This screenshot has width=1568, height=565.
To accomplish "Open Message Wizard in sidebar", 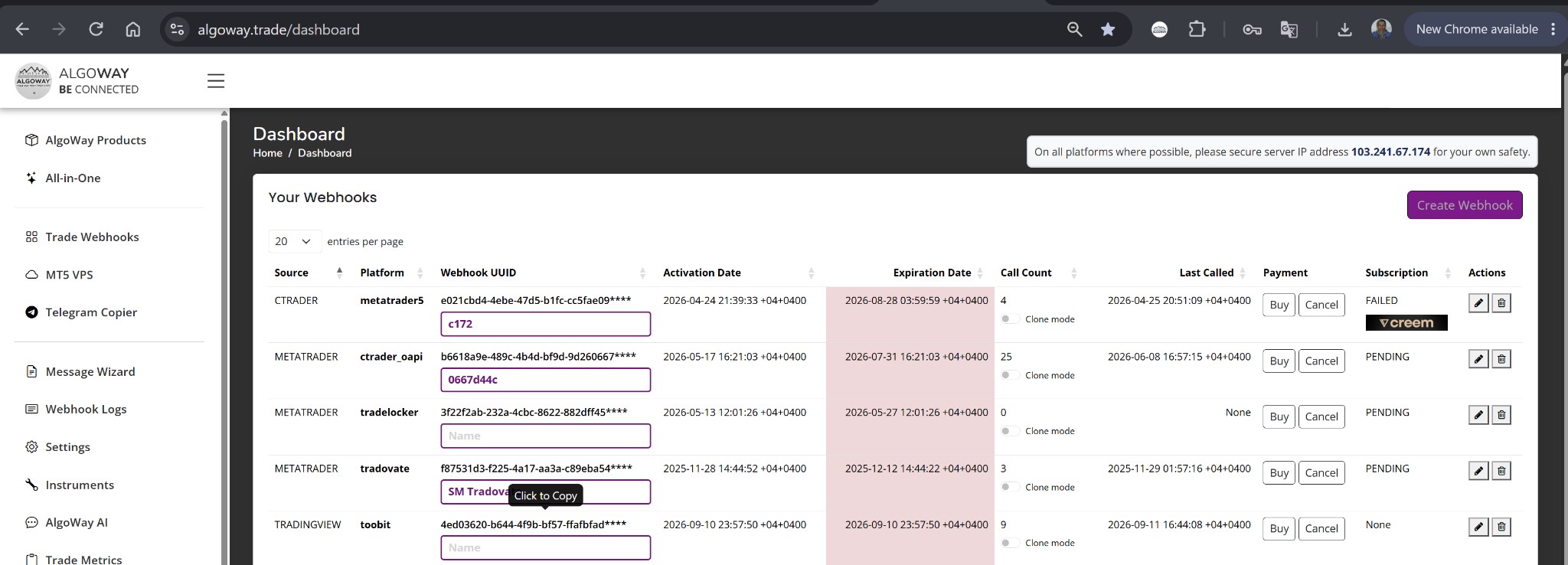I will point(90,372).
